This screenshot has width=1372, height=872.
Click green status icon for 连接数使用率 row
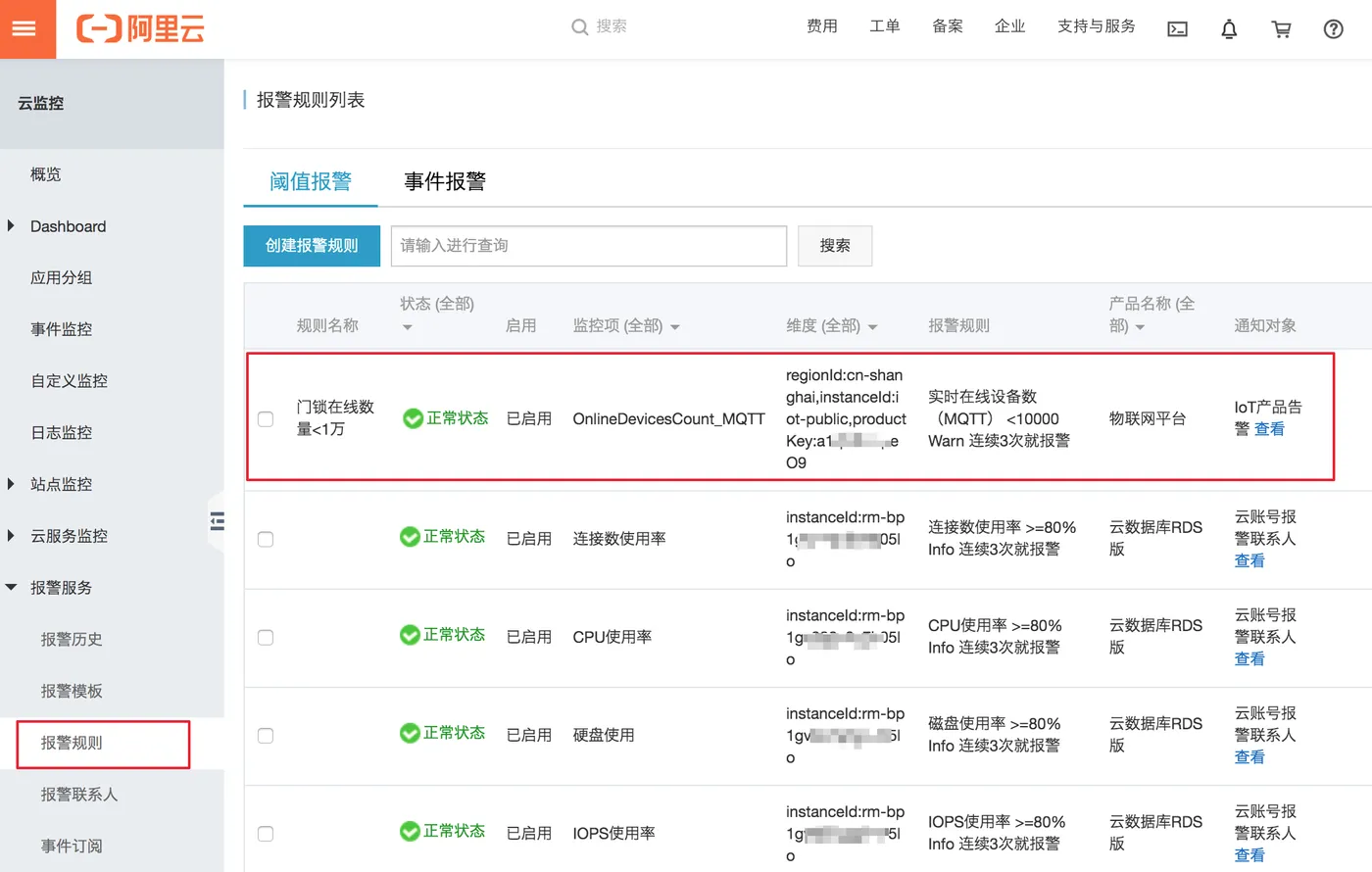[x=410, y=537]
